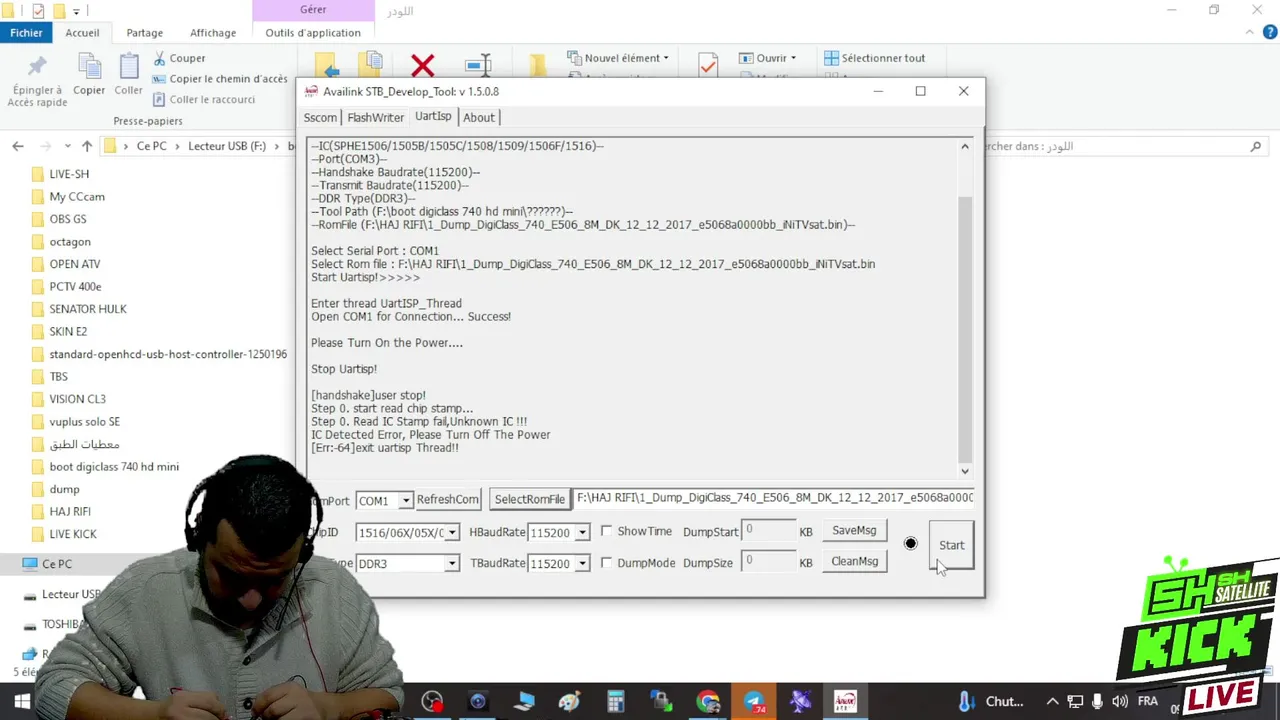Image resolution: width=1280 pixels, height=720 pixels.
Task: Click the ROM file path field
Action: coord(775,498)
